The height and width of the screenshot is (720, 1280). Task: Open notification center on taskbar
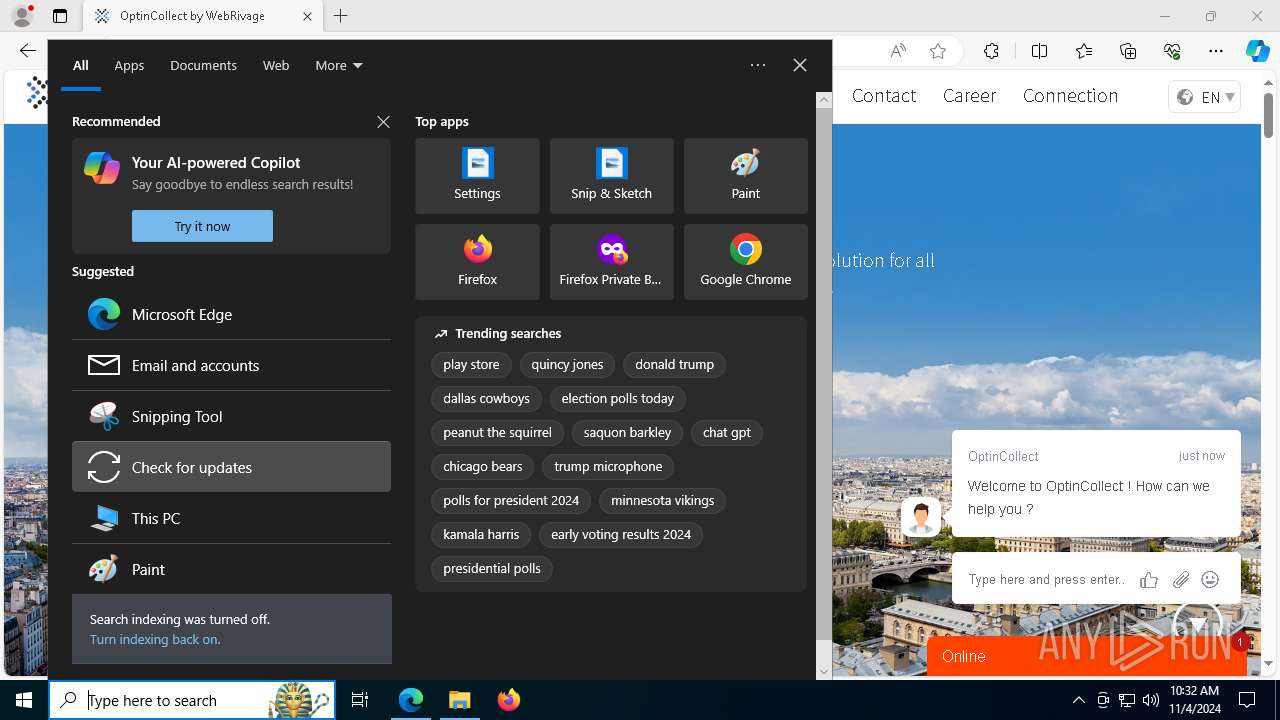coord(1247,700)
